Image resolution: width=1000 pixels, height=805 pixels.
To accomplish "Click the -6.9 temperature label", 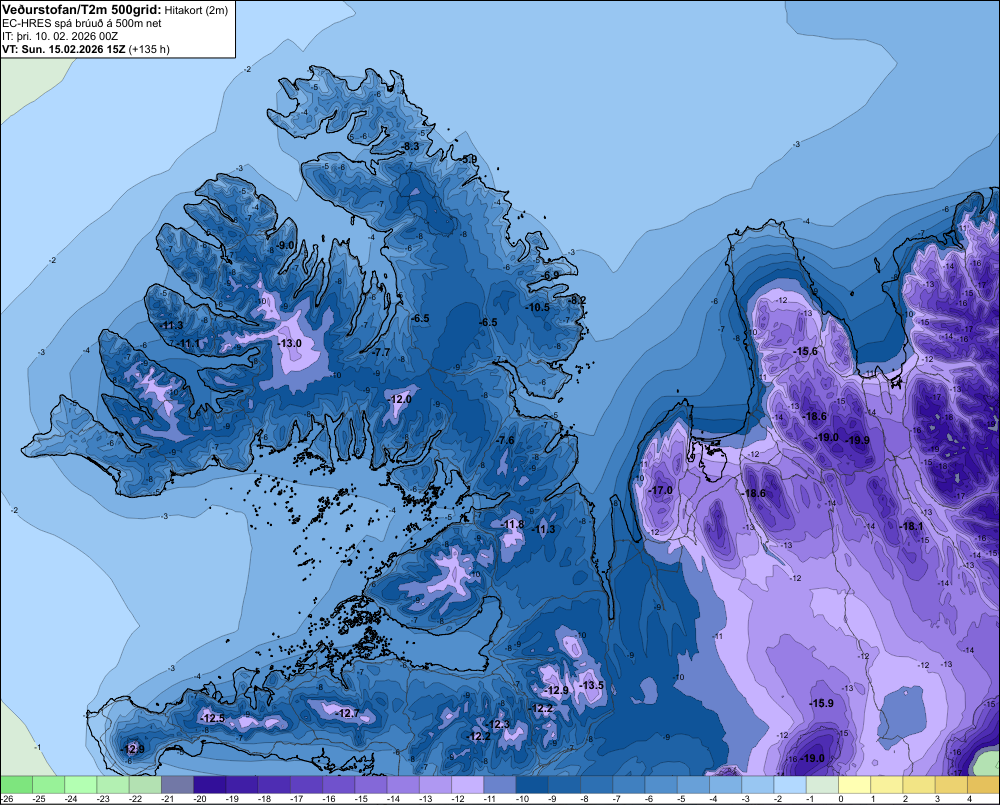I will (x=550, y=276).
